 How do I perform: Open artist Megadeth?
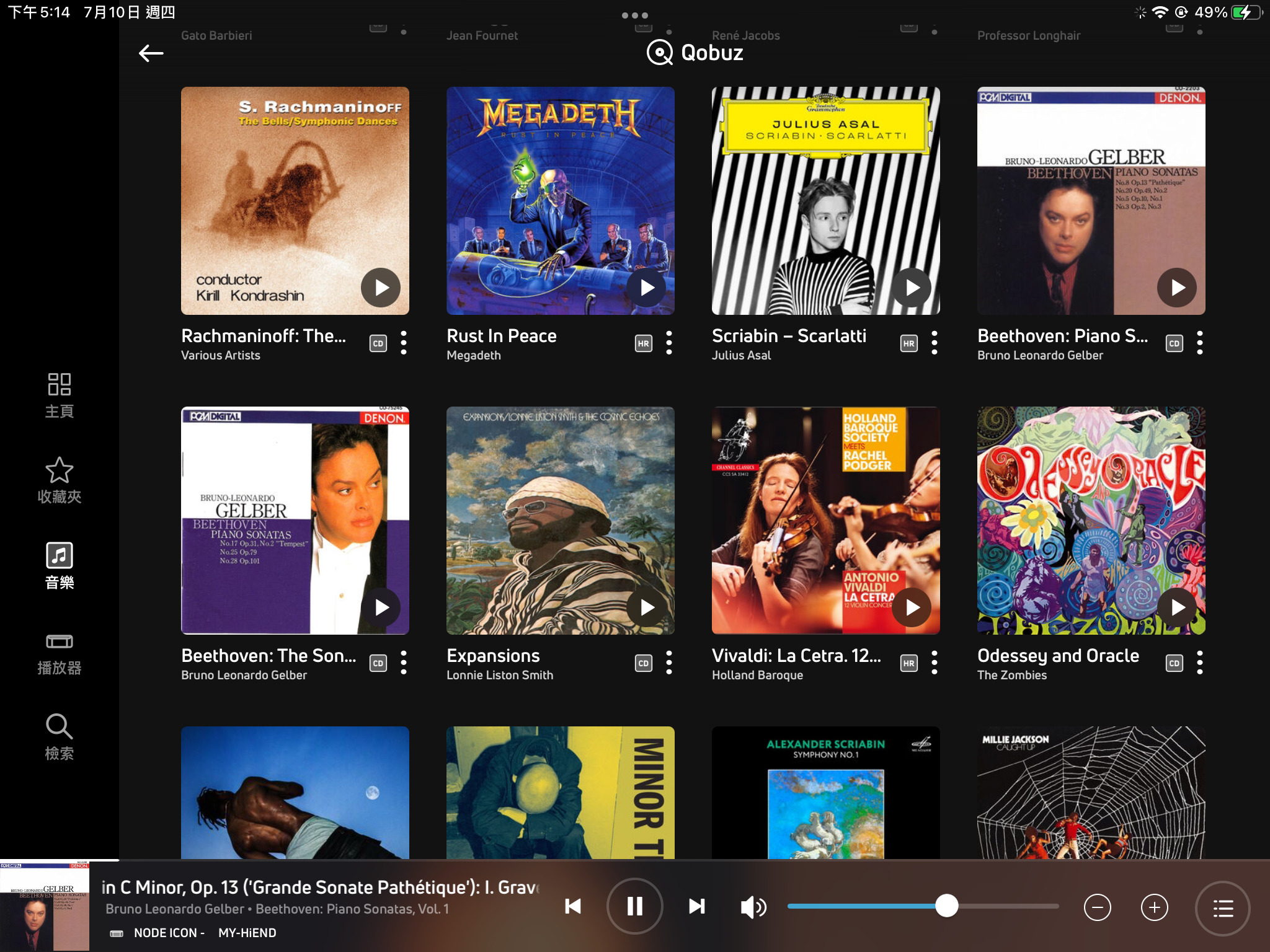coord(474,356)
